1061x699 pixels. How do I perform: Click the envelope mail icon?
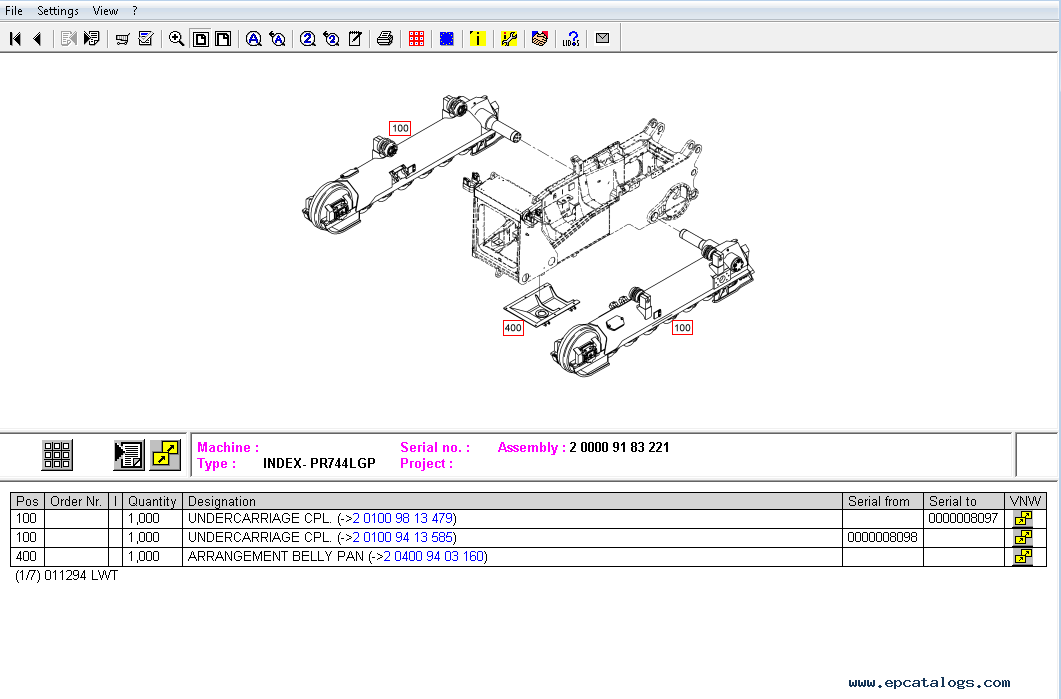602,39
